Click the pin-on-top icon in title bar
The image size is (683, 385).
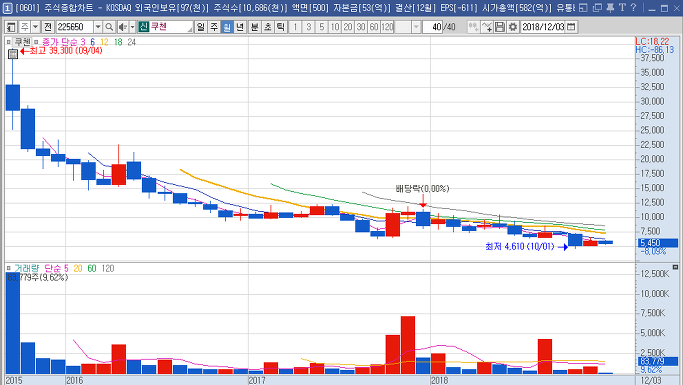[610, 7]
